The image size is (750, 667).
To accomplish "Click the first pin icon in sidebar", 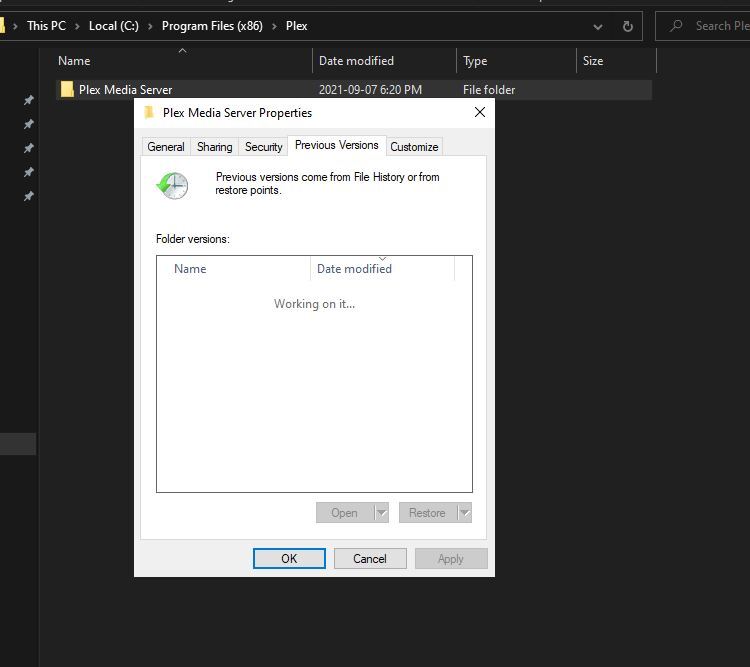I will [29, 100].
